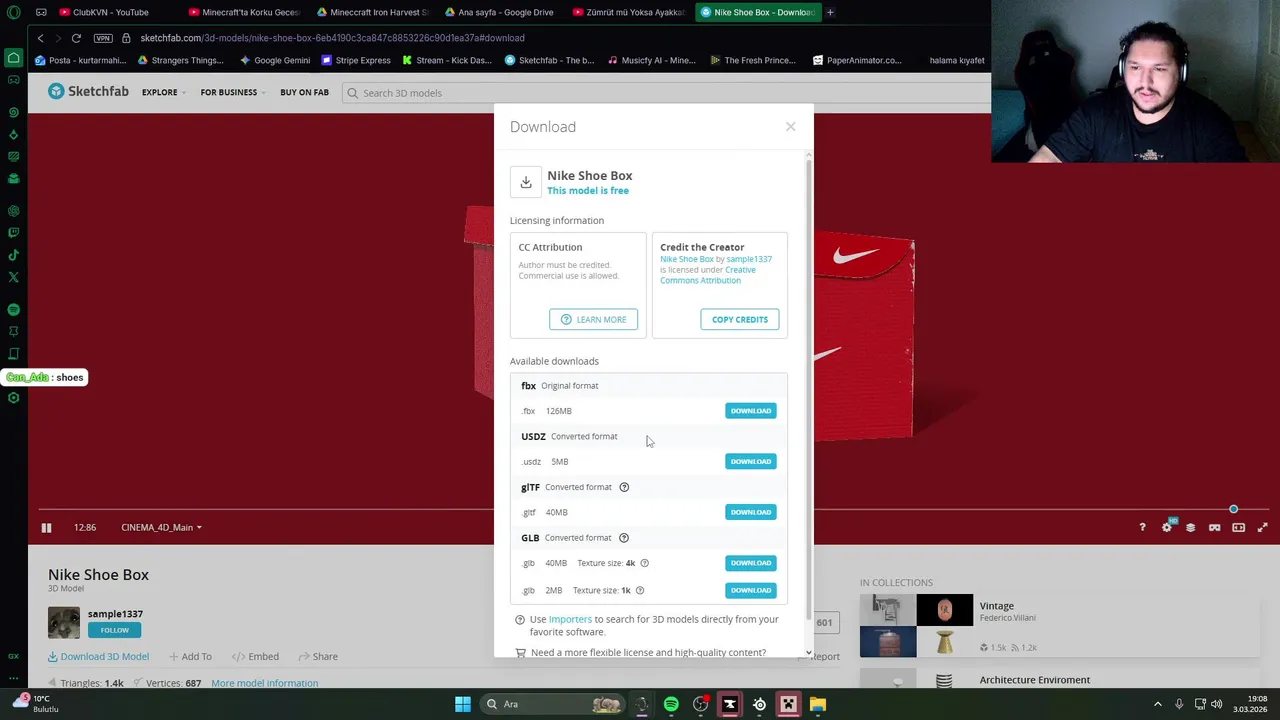This screenshot has height=720, width=1280.
Task: Report this model
Action: click(820, 656)
